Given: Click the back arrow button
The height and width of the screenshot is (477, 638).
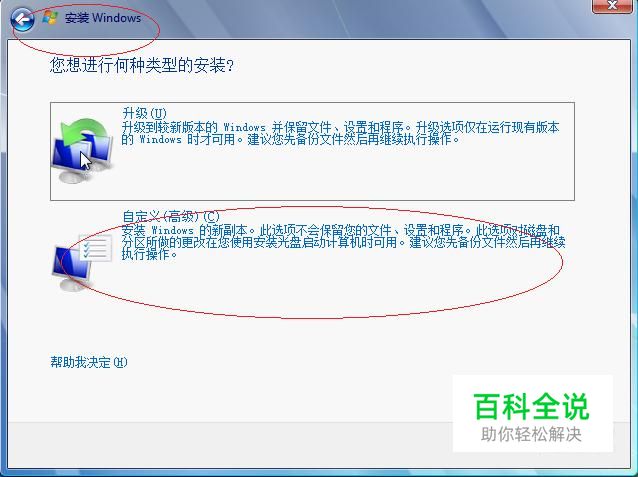Looking at the screenshot, I should pos(22,19).
